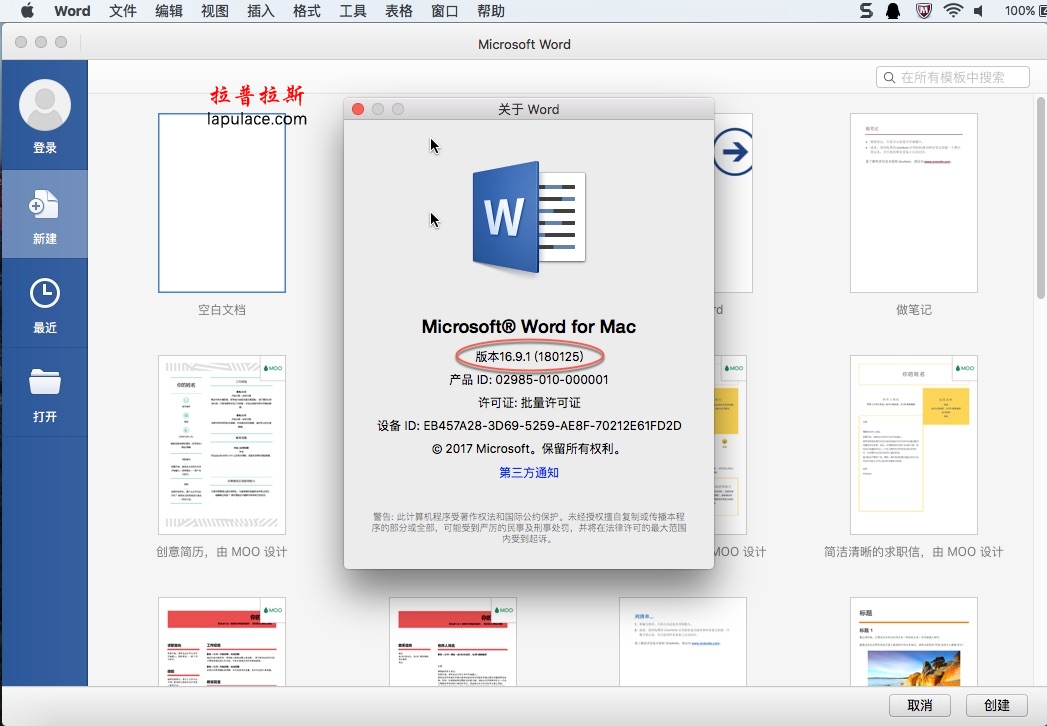The width and height of the screenshot is (1047, 726).
Task: Click the Microsoft® Word for Mac heading
Action: pos(529,327)
